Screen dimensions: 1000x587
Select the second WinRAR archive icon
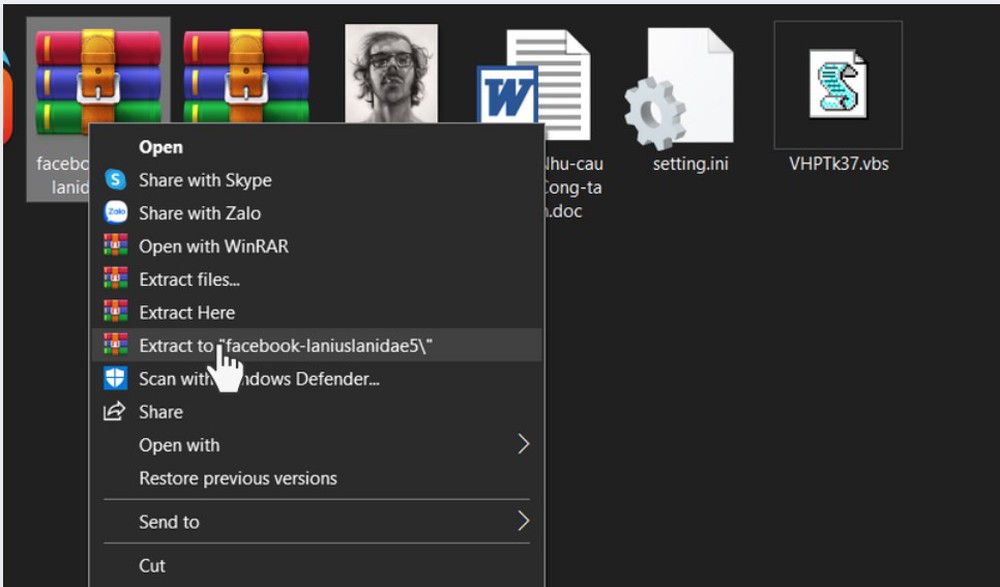pos(246,75)
